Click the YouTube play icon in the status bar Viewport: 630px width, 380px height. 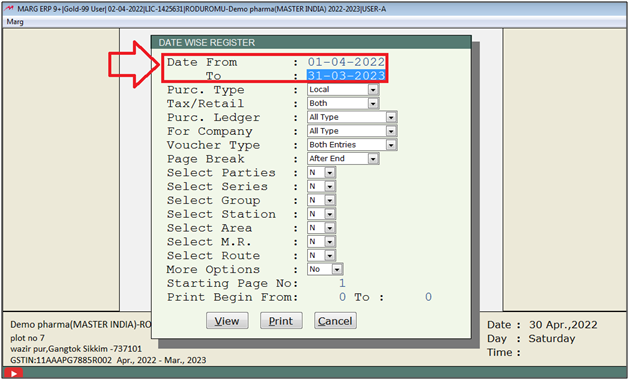(x=14, y=374)
